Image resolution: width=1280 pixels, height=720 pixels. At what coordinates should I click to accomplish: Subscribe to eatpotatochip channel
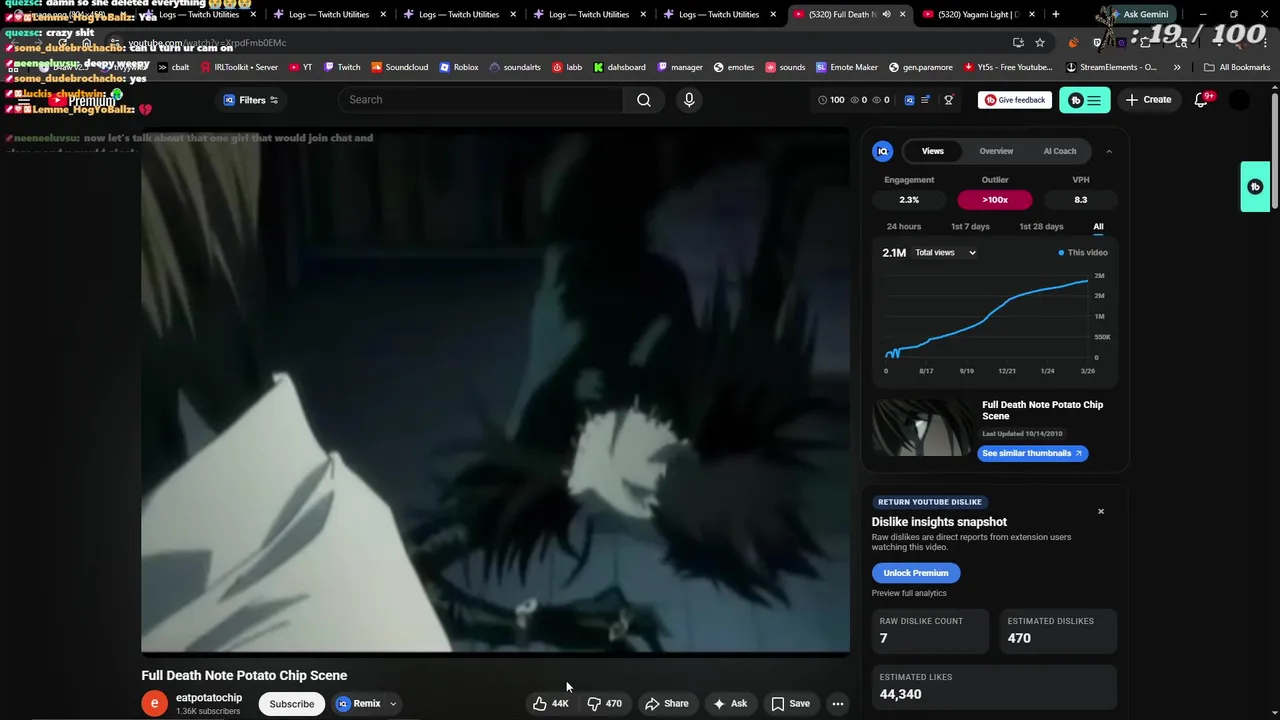[x=292, y=704]
